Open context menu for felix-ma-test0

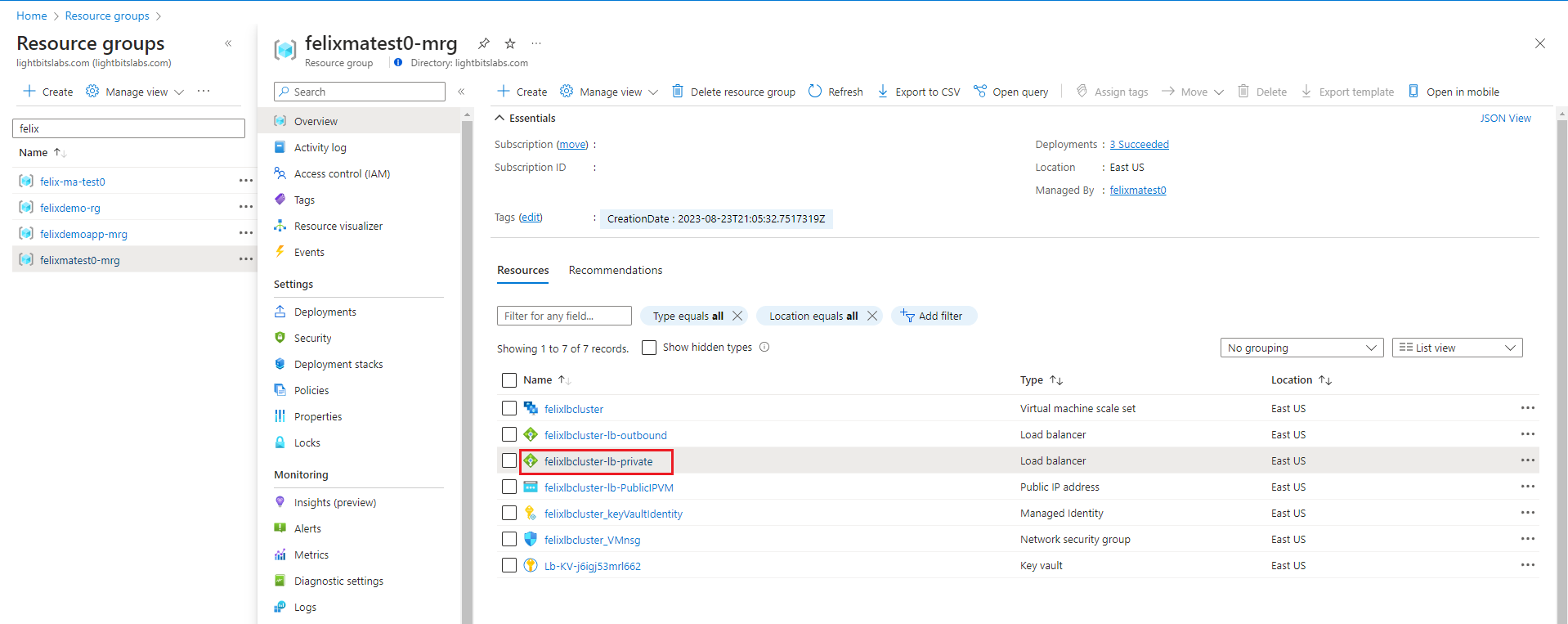[x=246, y=181]
